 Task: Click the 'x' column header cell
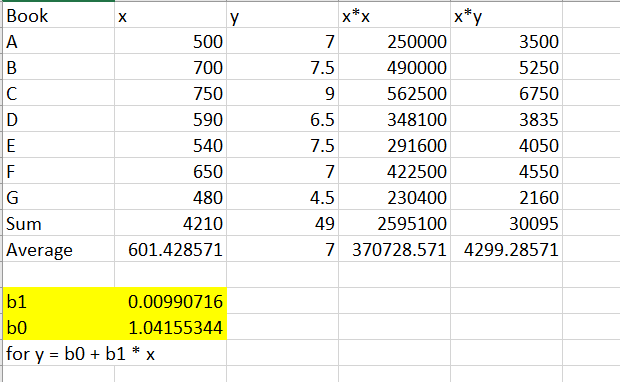(x=170, y=15)
